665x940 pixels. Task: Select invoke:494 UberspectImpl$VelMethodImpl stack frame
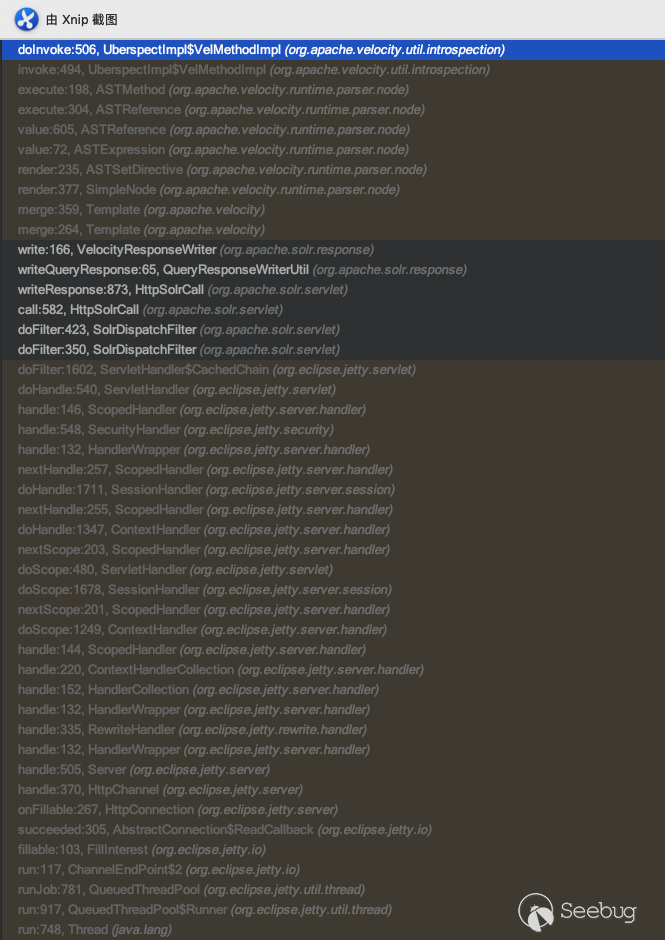(253, 70)
